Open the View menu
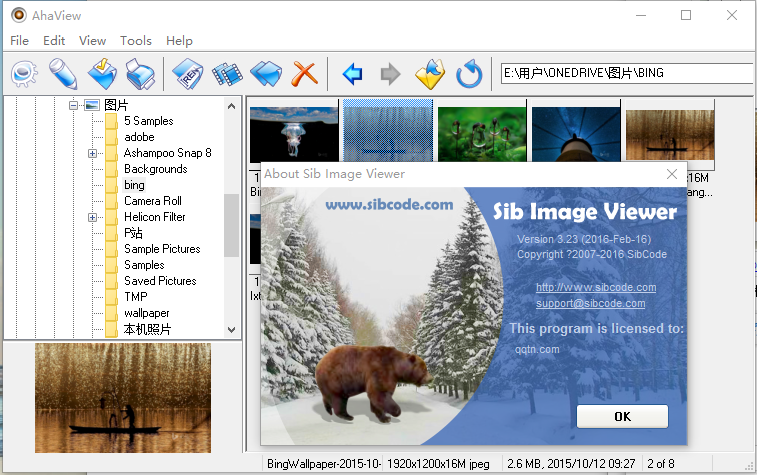Image resolution: width=757 pixels, height=475 pixels. (x=92, y=41)
